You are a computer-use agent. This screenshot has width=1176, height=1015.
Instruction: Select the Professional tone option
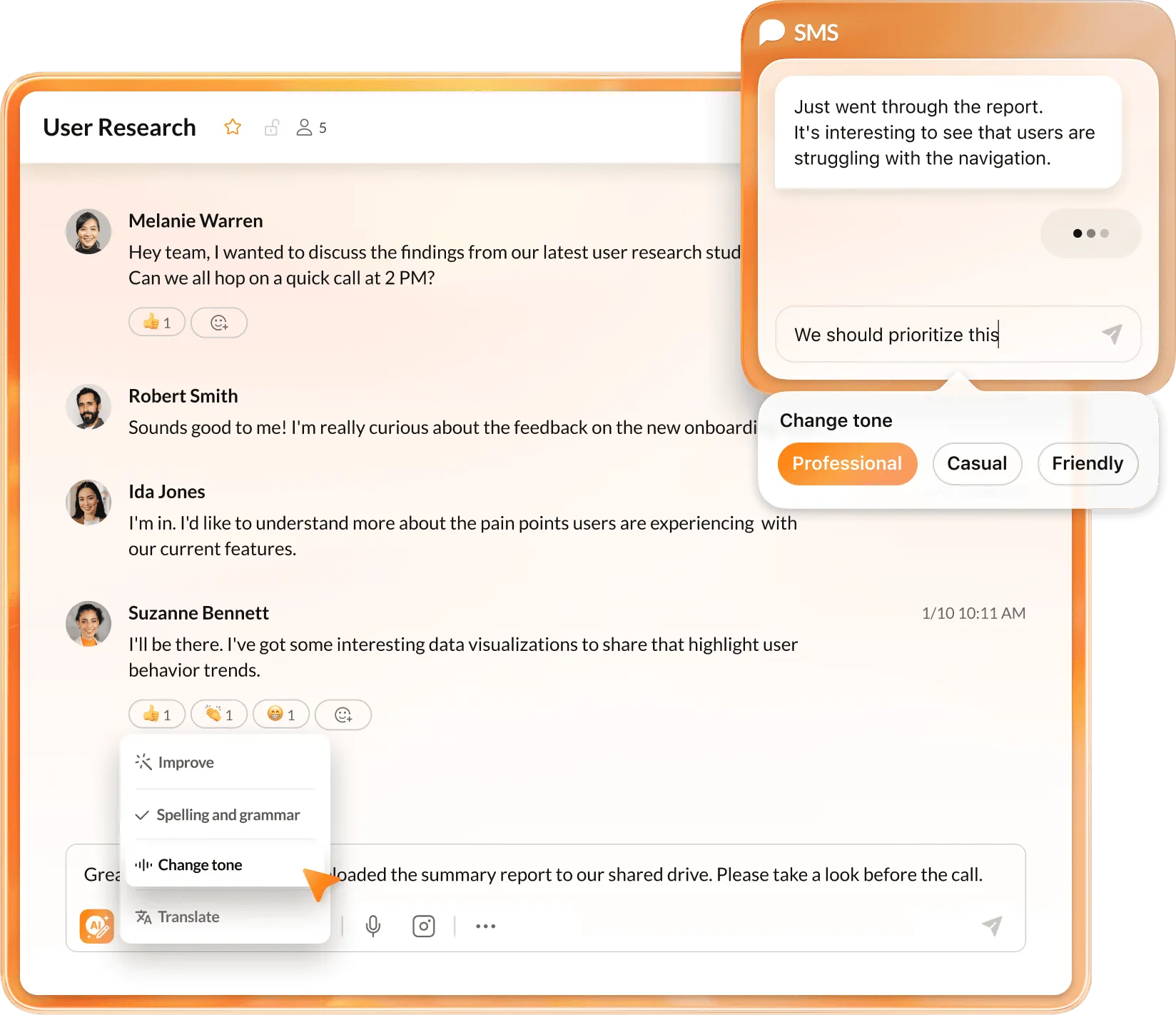click(x=847, y=464)
